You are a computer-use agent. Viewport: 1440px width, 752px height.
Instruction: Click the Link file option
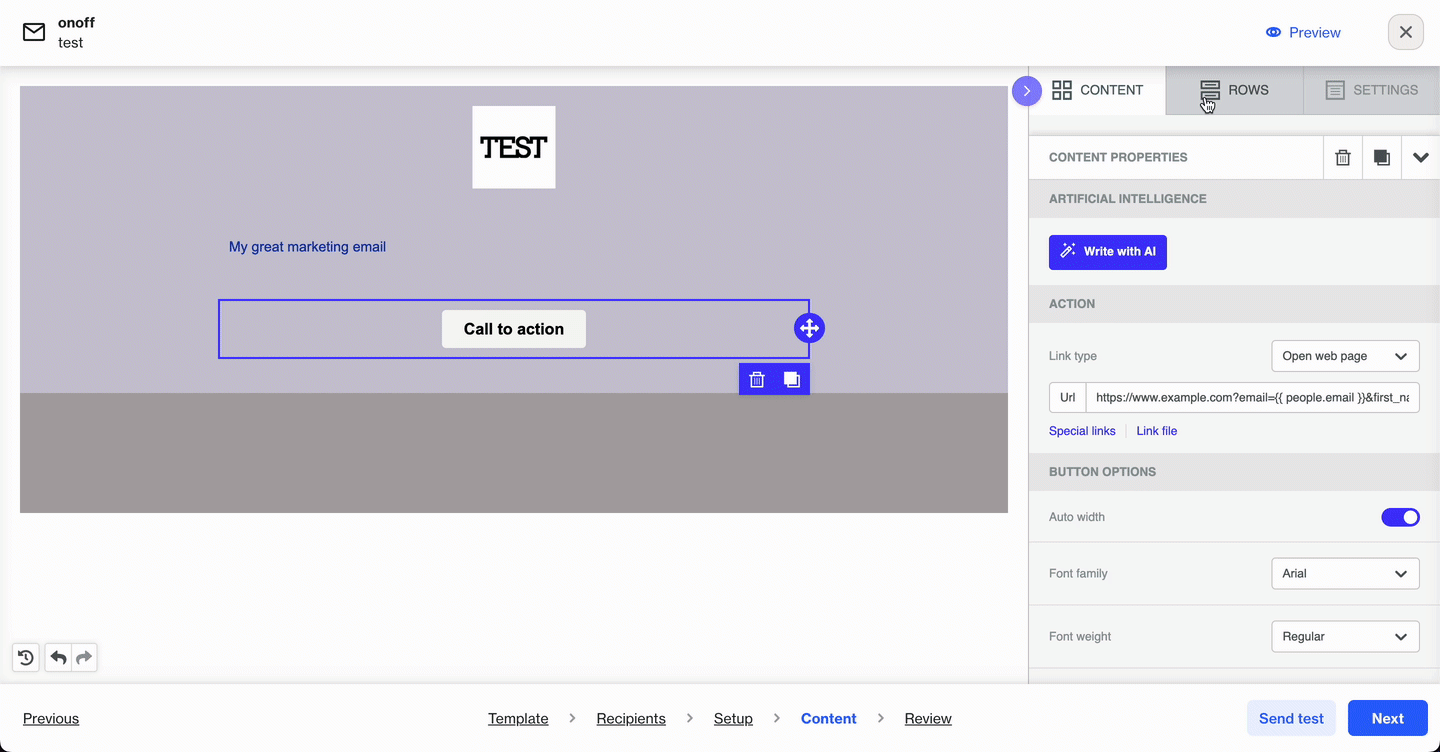1156,431
